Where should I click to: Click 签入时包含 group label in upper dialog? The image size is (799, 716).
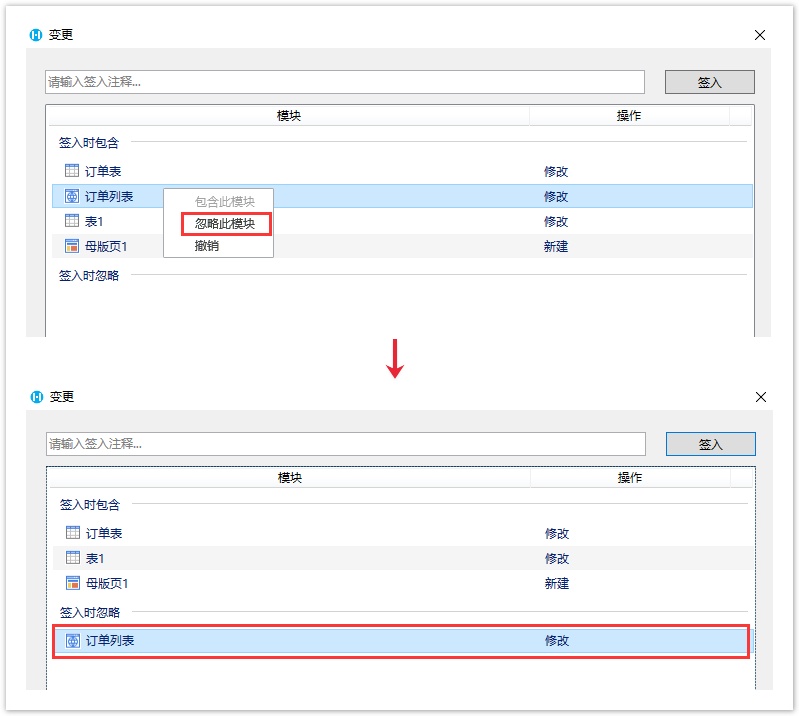pos(89,143)
